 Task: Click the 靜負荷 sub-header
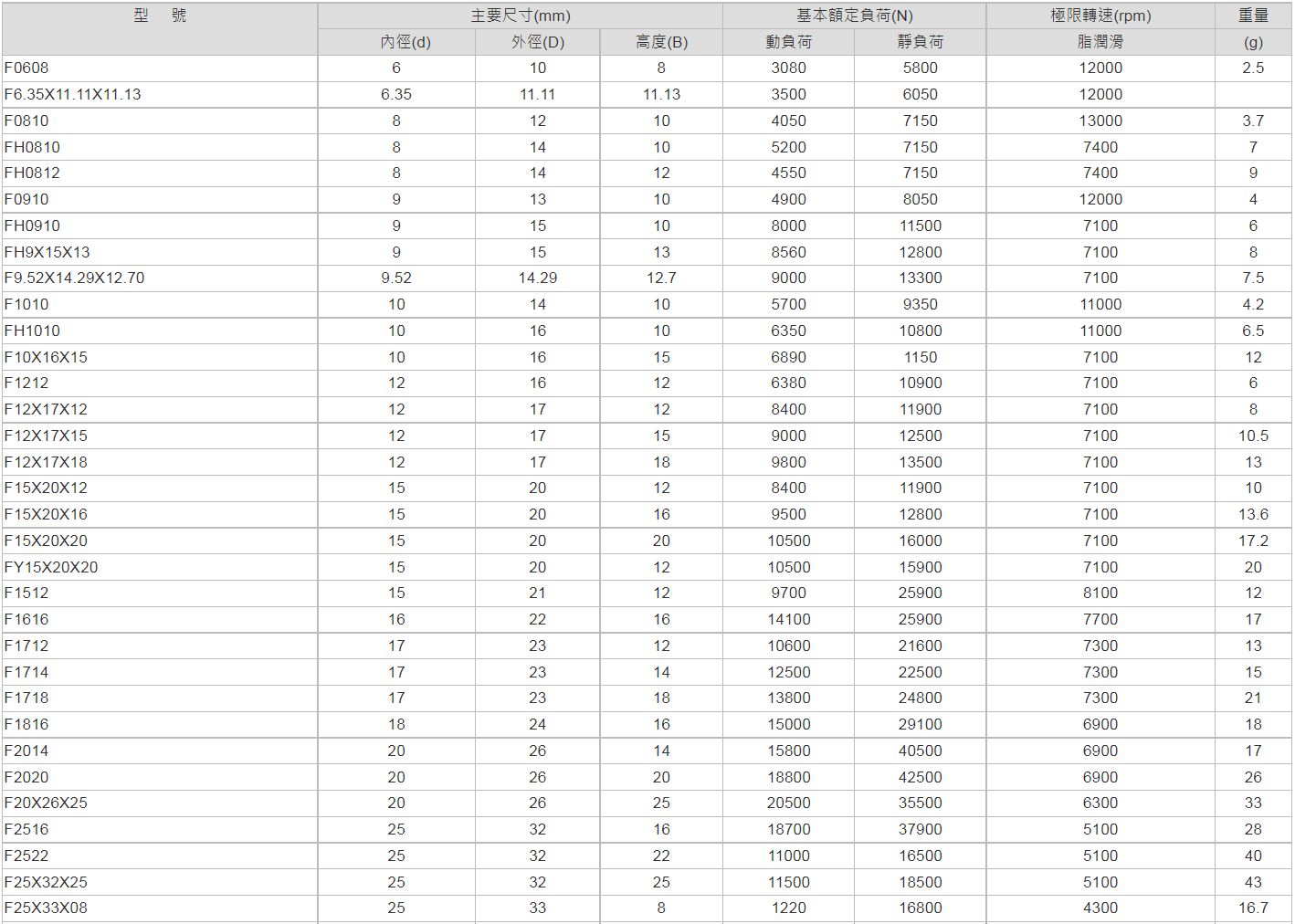tap(920, 42)
